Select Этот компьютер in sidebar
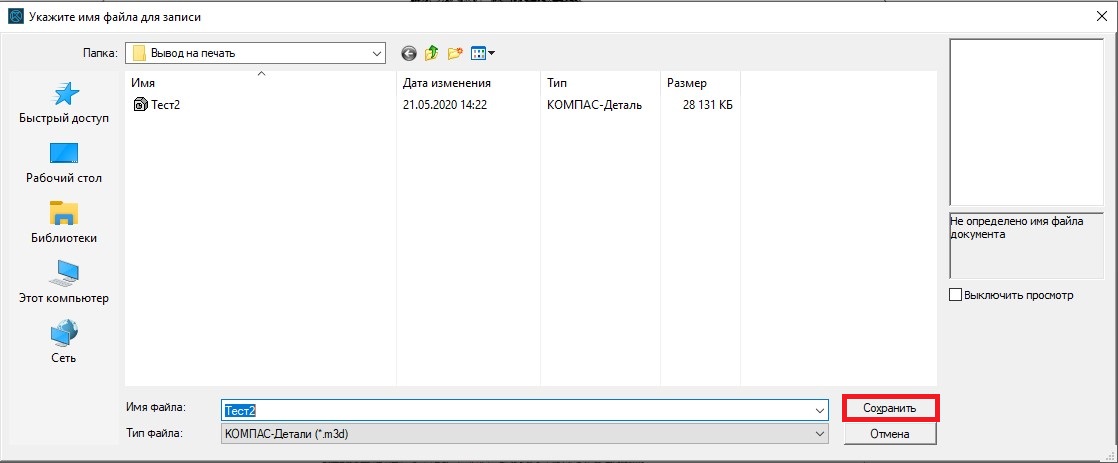This screenshot has height=463, width=1118. (x=64, y=283)
